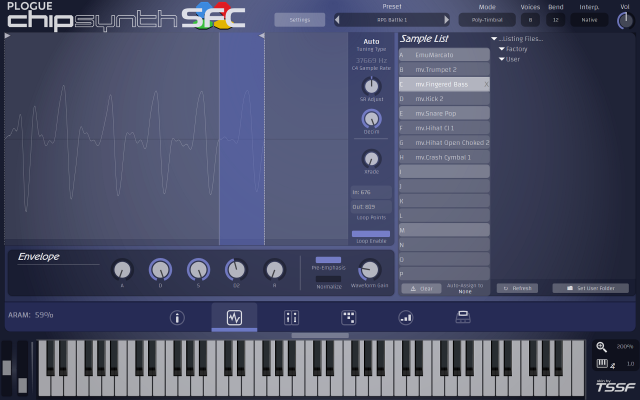Image resolution: width=640 pixels, height=400 pixels.
Task: Select sample slot F mv.Hihat Cl 1
Action: tap(444, 128)
